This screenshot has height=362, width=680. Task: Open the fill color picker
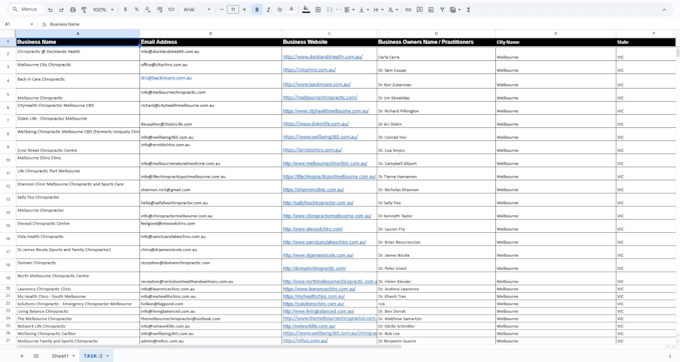(306, 10)
